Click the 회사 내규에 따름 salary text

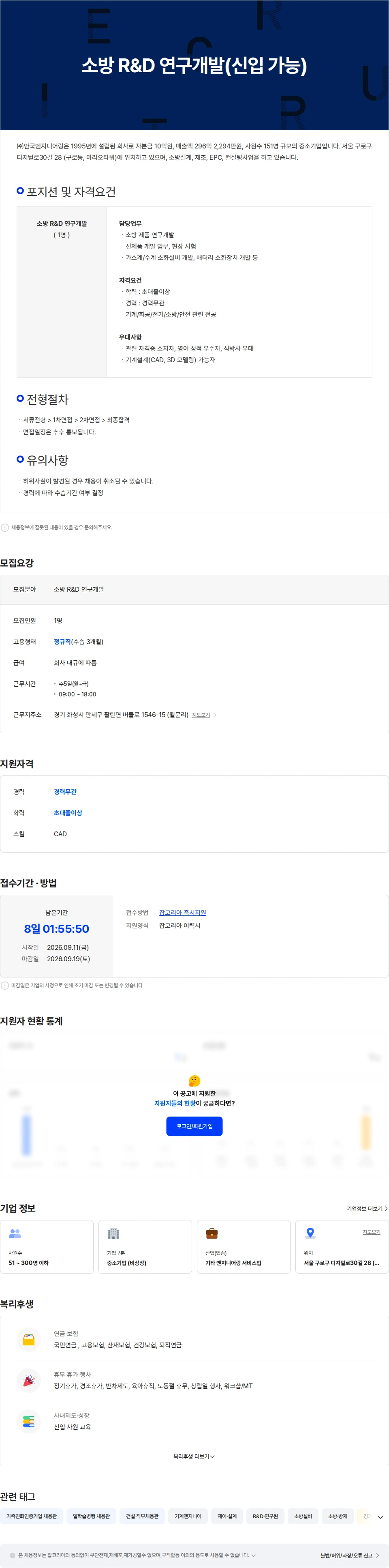pyautogui.click(x=75, y=662)
